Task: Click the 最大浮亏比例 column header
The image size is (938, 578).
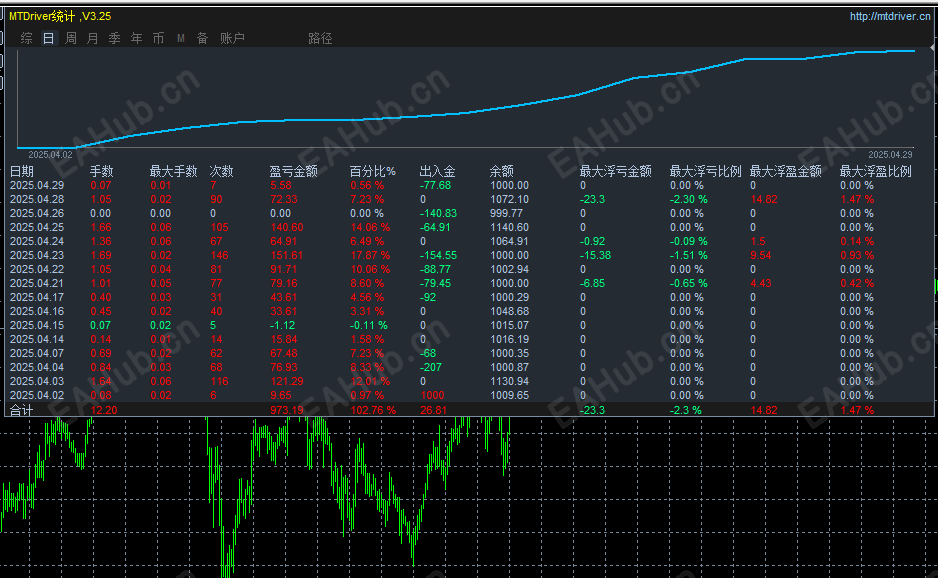Action: click(705, 171)
